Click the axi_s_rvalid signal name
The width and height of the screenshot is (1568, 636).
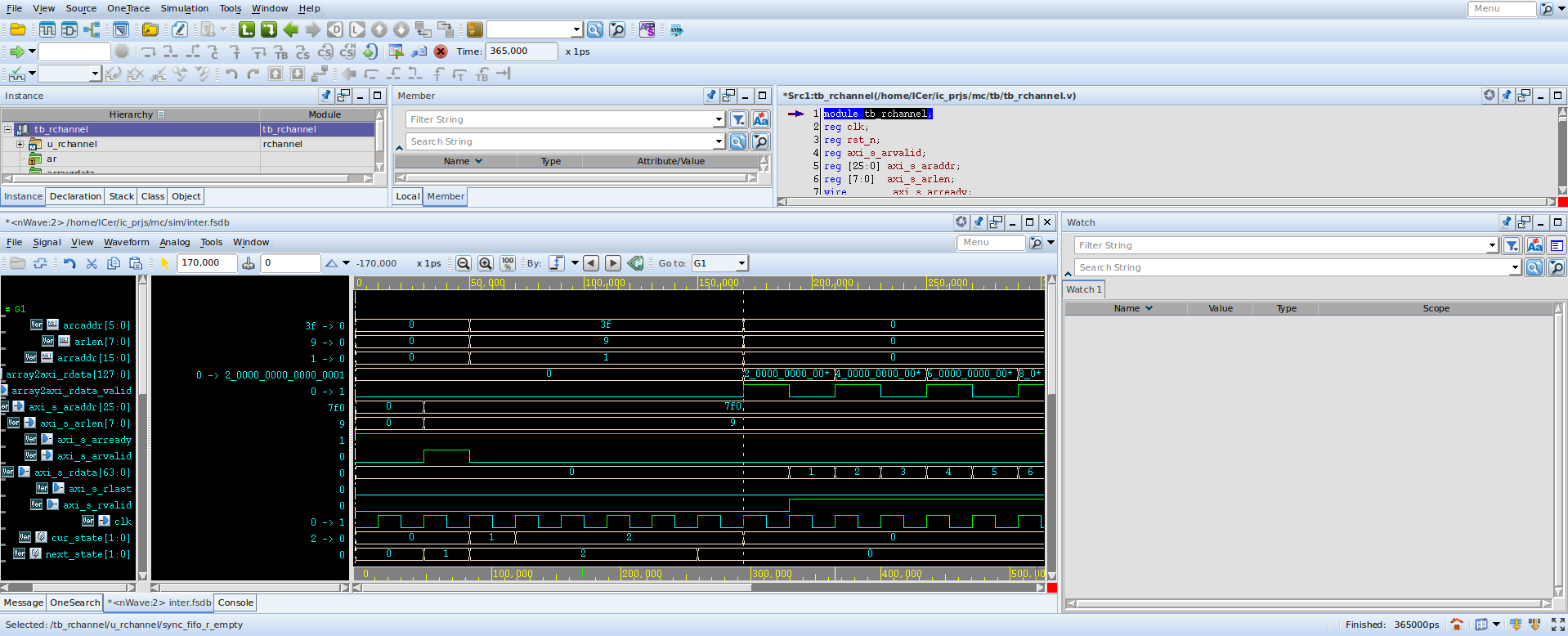pos(97,505)
